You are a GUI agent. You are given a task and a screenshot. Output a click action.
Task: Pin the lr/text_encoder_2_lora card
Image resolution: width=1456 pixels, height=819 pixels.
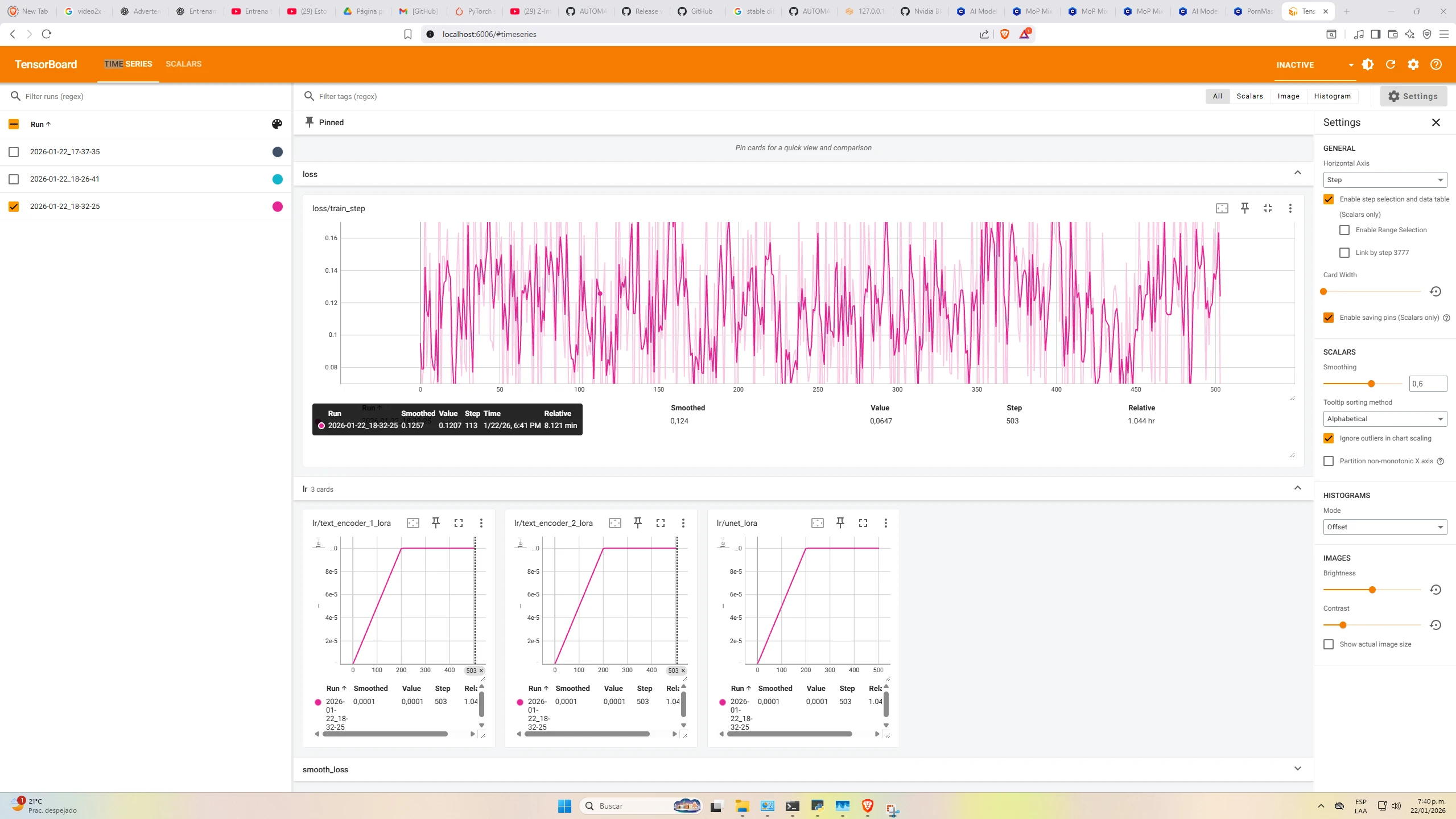tap(637, 523)
